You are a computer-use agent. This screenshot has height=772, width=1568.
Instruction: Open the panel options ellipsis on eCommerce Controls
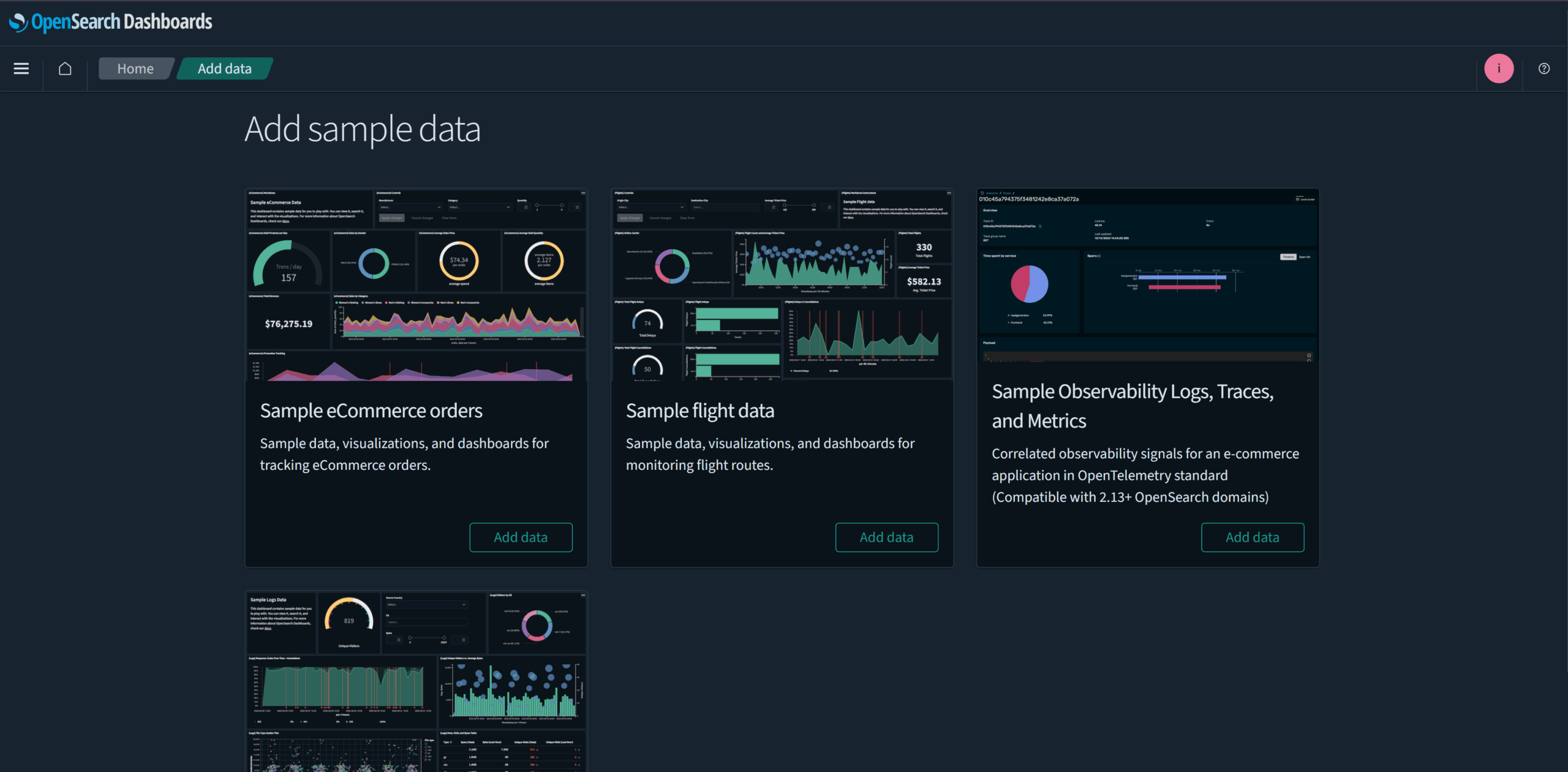(583, 192)
